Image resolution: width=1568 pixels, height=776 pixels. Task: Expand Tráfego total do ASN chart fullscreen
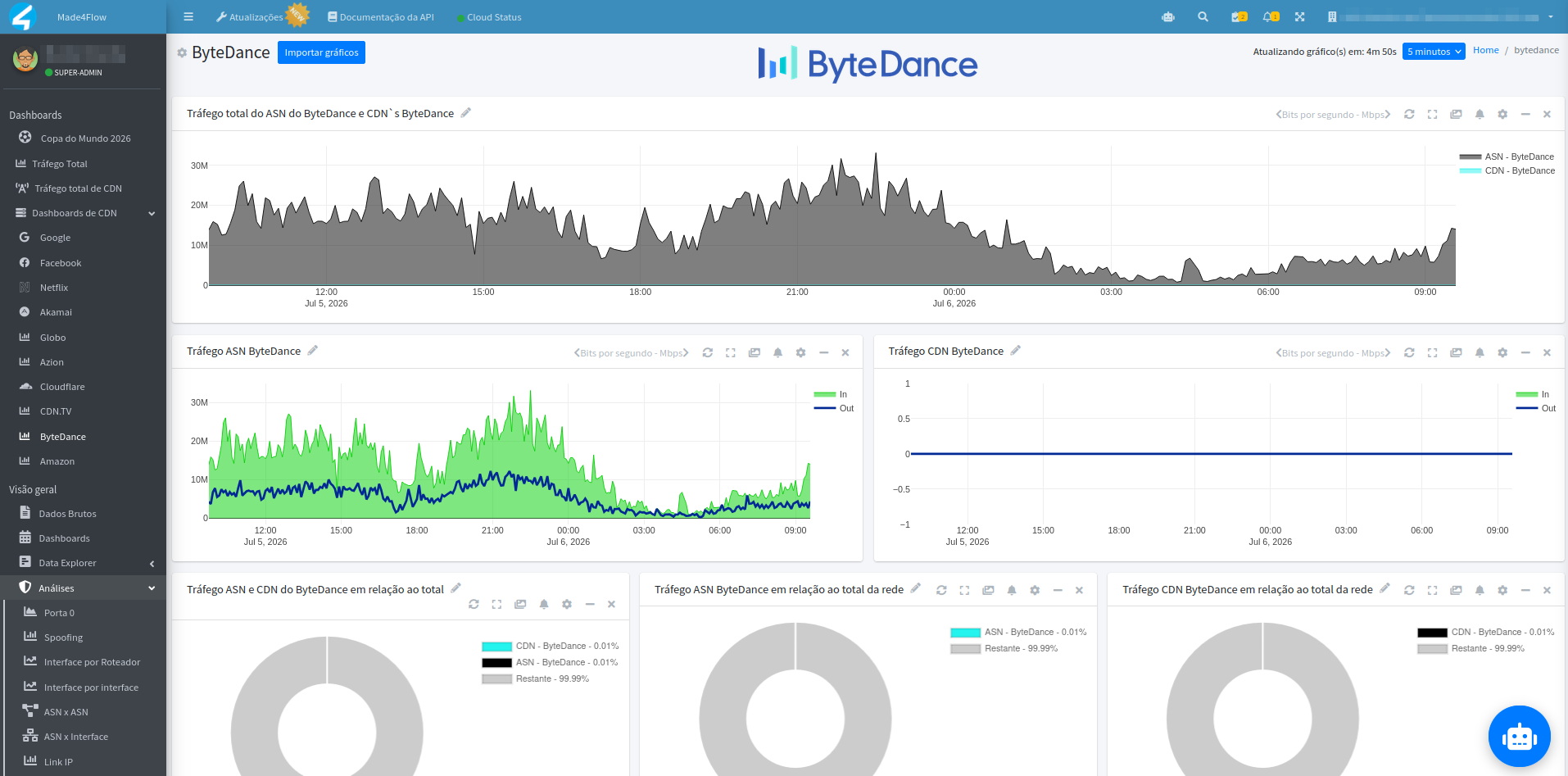click(1432, 114)
